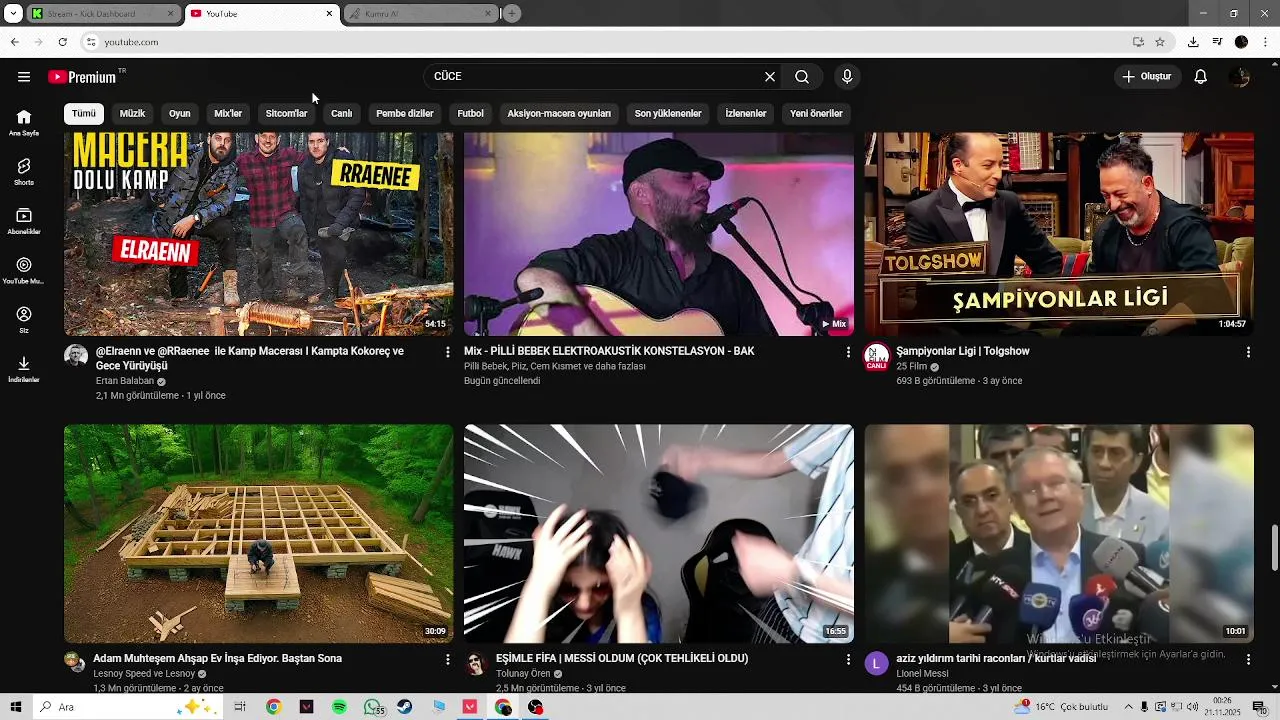Click the Ertan Balaban channel avatar

pos(76,356)
